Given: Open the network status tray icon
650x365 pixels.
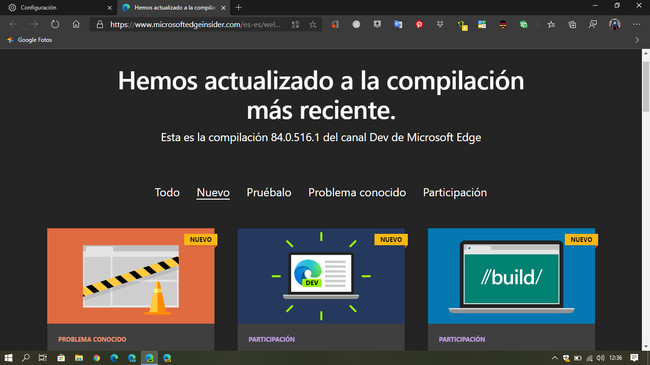Looking at the screenshot, I should pyautogui.click(x=589, y=358).
